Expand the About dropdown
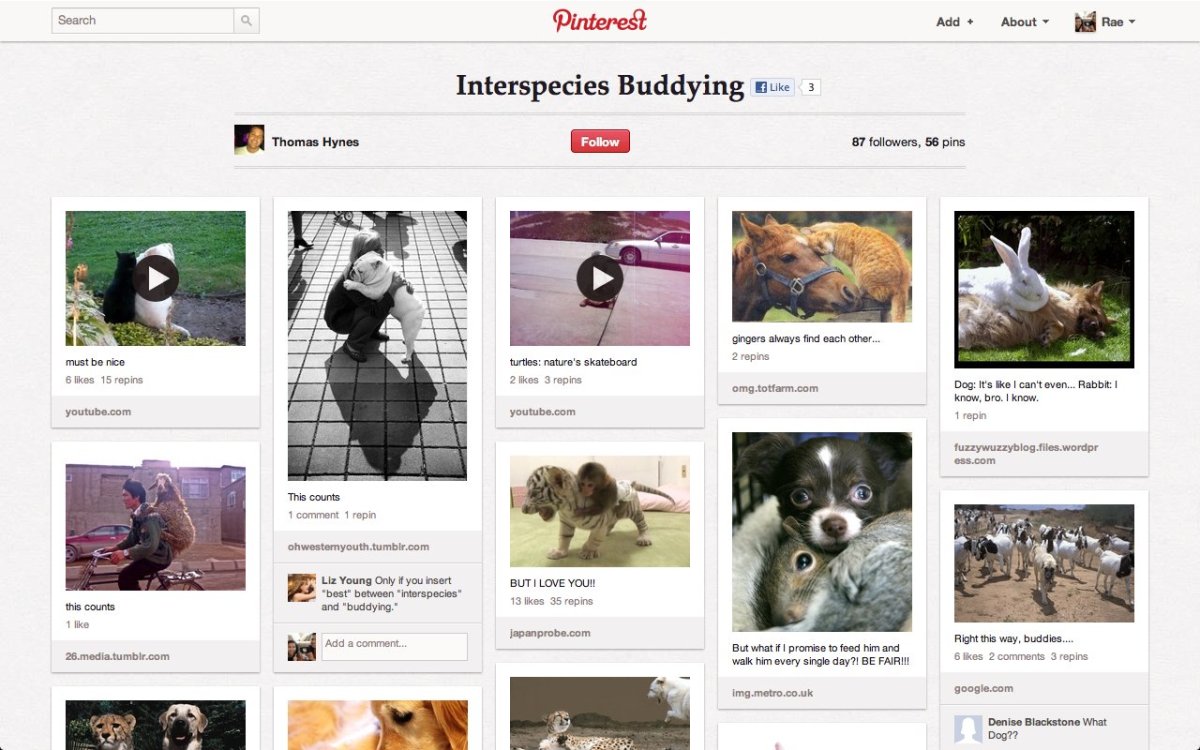 [1024, 22]
